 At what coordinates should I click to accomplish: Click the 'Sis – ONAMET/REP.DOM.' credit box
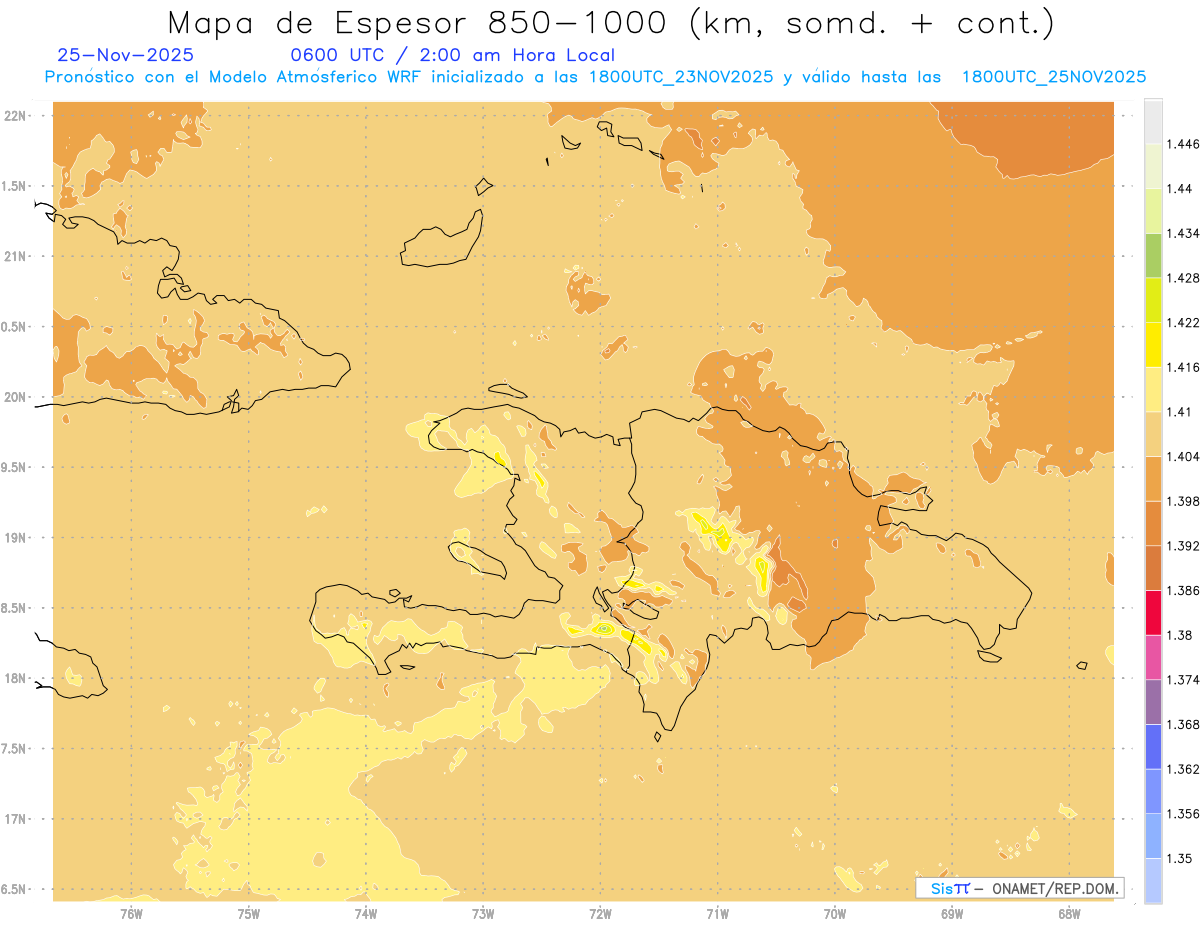click(1019, 888)
